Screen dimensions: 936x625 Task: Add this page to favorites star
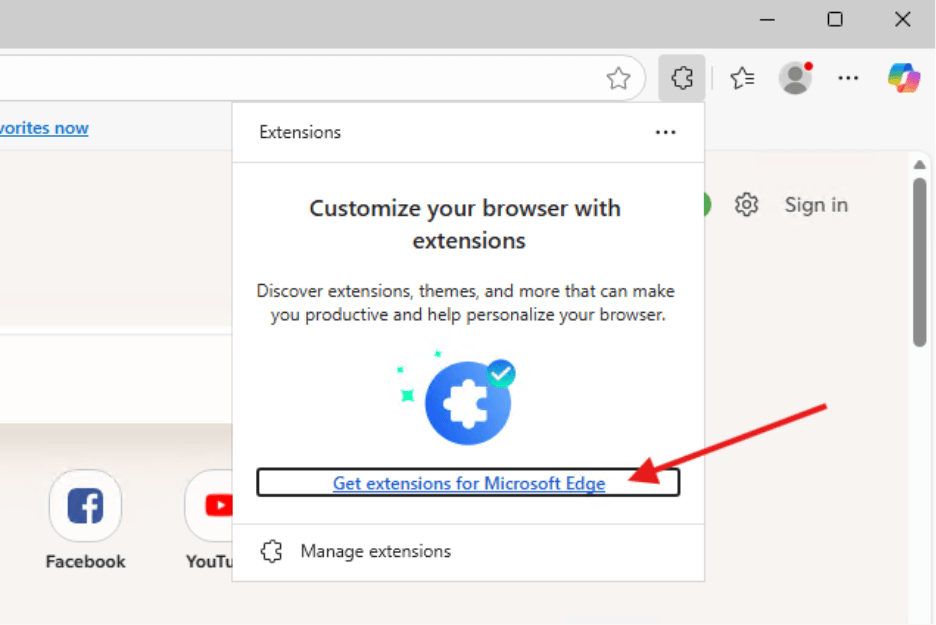(618, 78)
